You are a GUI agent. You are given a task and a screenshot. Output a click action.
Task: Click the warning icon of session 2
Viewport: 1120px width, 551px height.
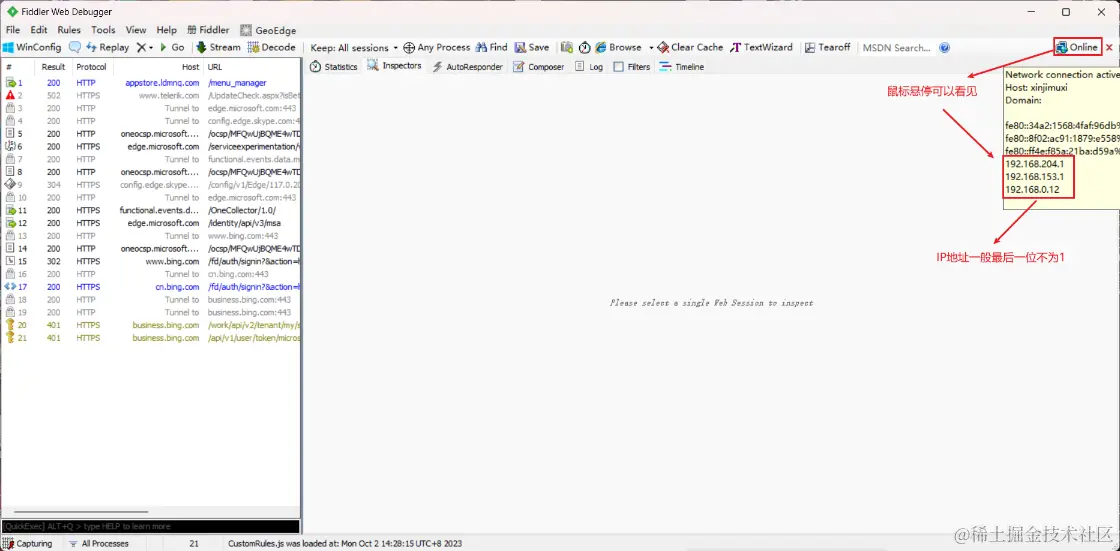(10, 95)
